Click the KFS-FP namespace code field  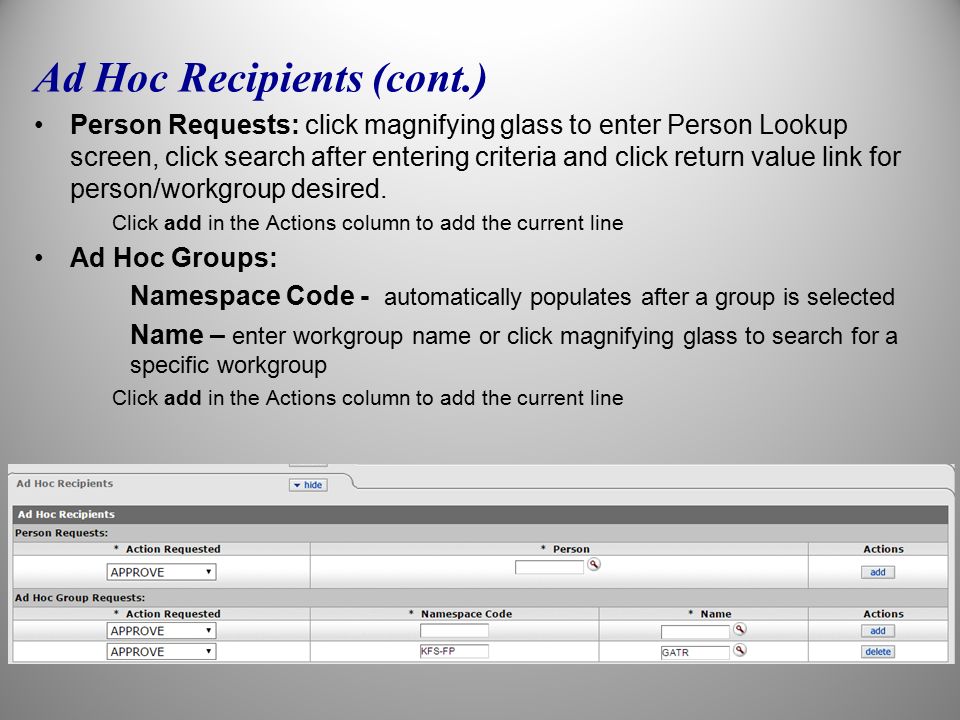tap(454, 651)
